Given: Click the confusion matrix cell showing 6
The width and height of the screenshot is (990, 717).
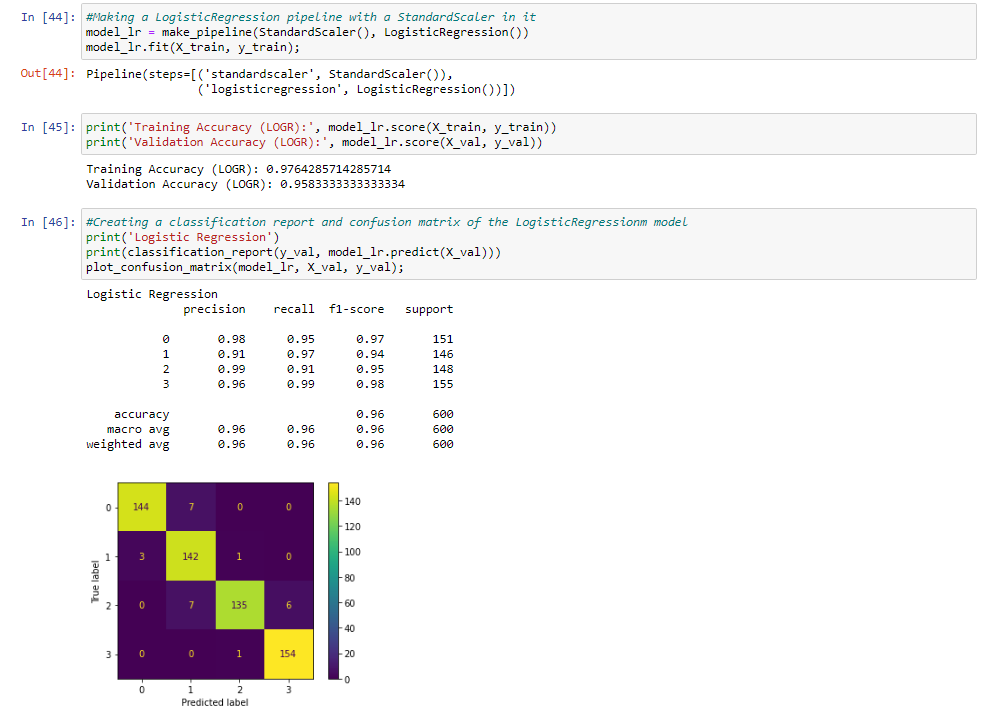Looking at the screenshot, I should [289, 605].
